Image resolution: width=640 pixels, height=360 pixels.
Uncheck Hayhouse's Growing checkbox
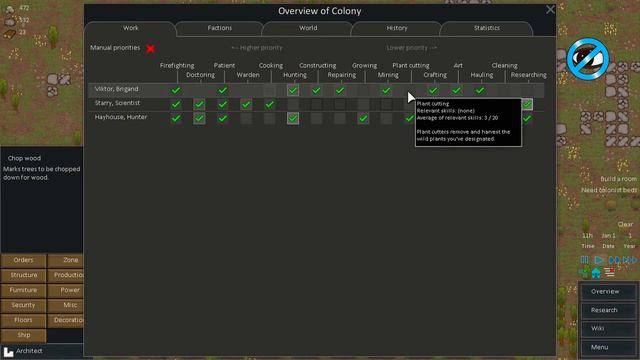click(x=363, y=119)
